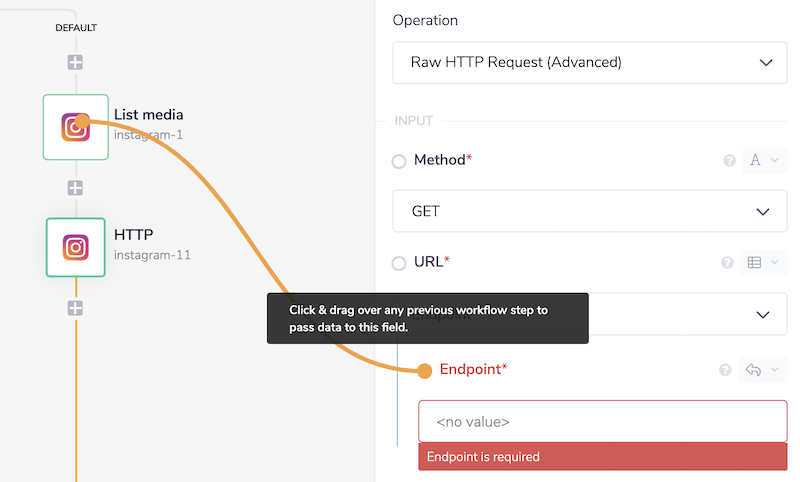Image resolution: width=800 pixels, height=482 pixels.
Task: Click the HTTP step label
Action: [133, 235]
